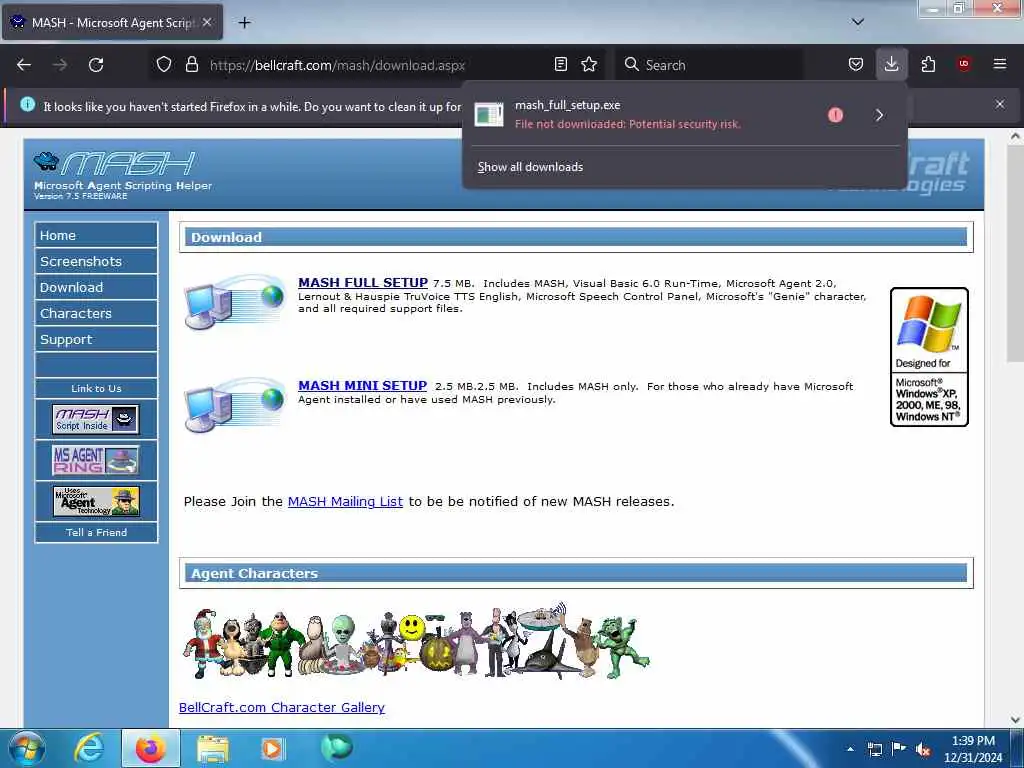The height and width of the screenshot is (768, 1024).
Task: Open the uBlock Origin extension icon
Action: point(963,64)
